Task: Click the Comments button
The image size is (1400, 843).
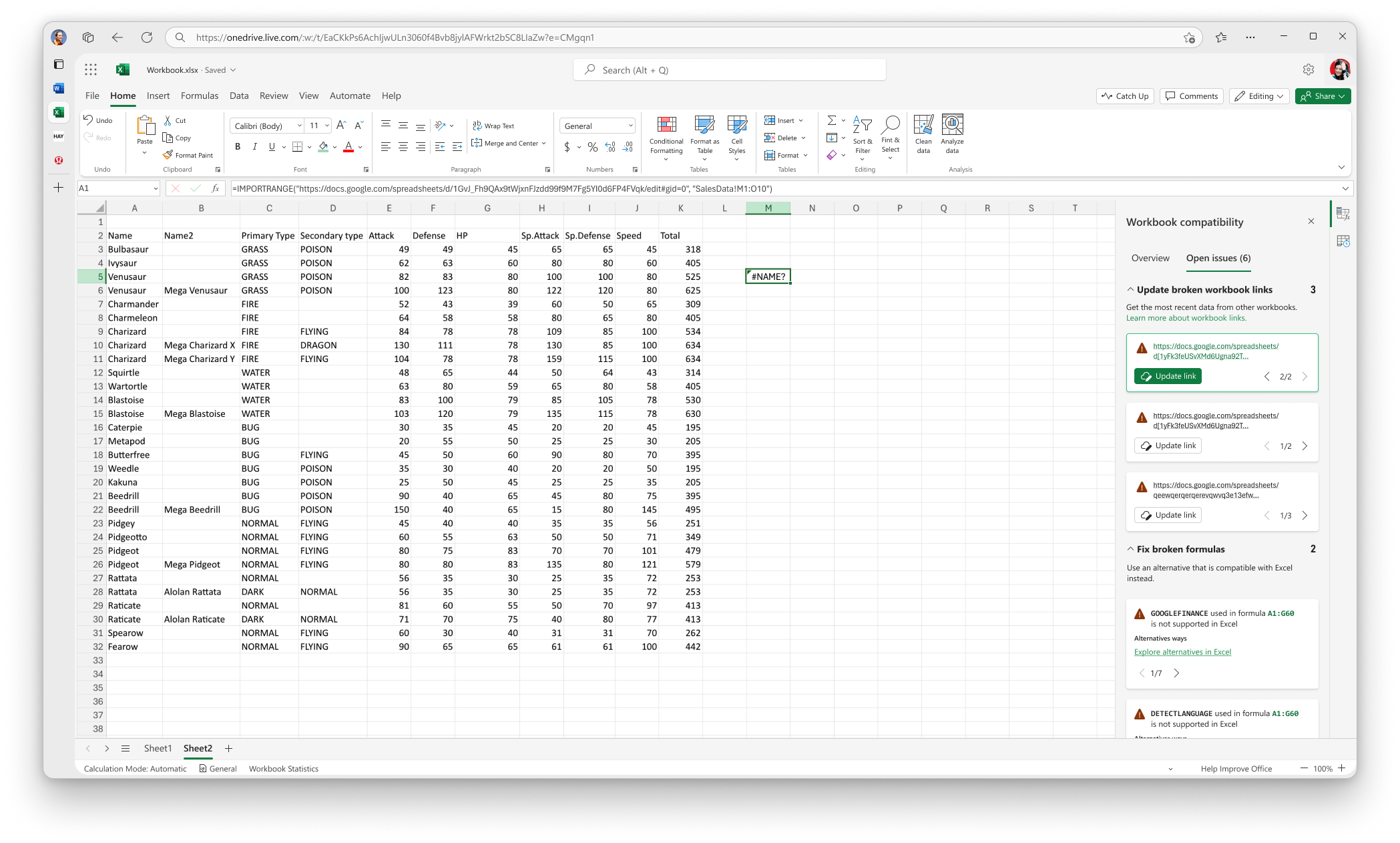Action: 1191,96
